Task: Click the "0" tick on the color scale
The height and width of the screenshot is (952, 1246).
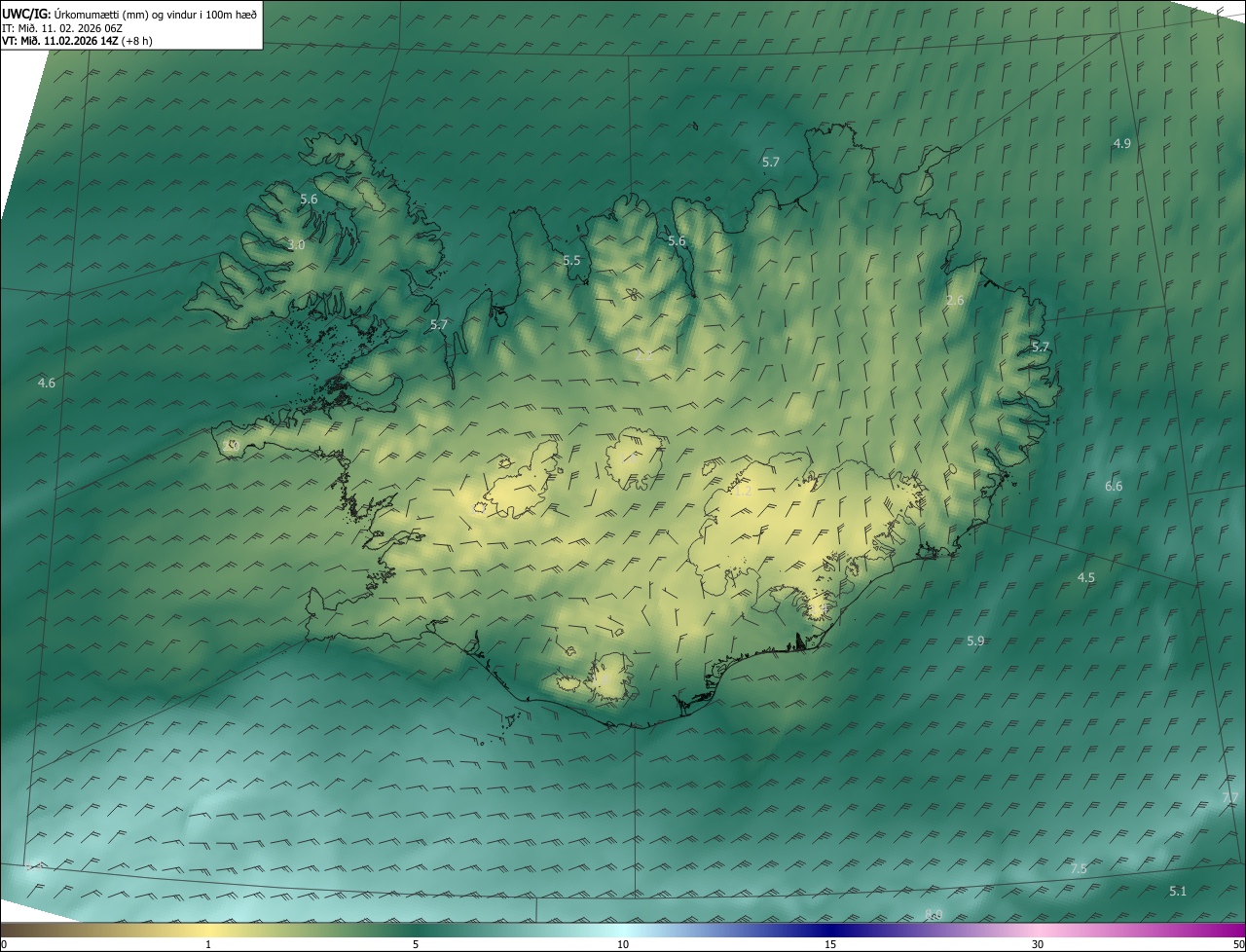Action: 4,944
